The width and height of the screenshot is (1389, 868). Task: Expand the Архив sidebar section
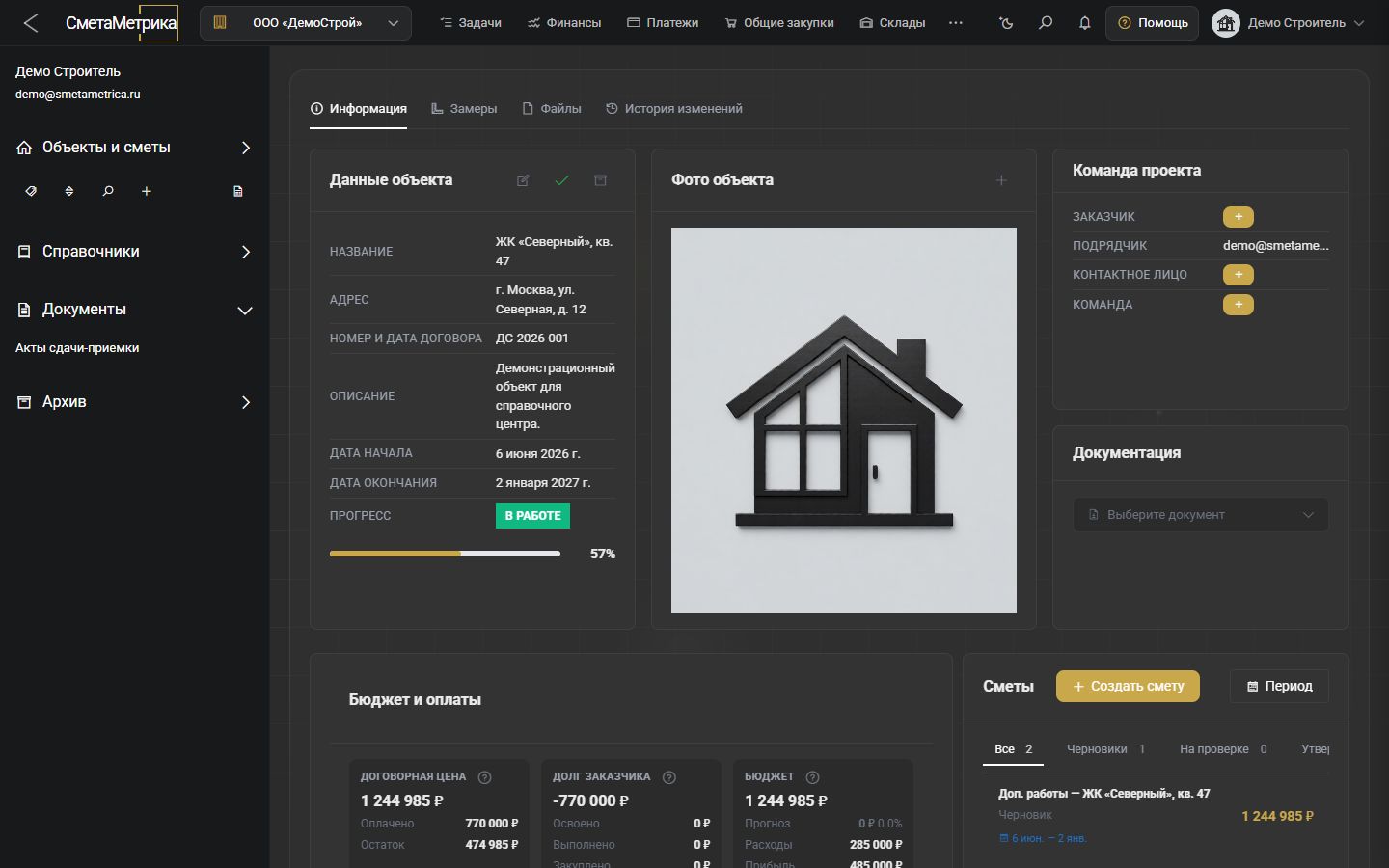(x=135, y=402)
